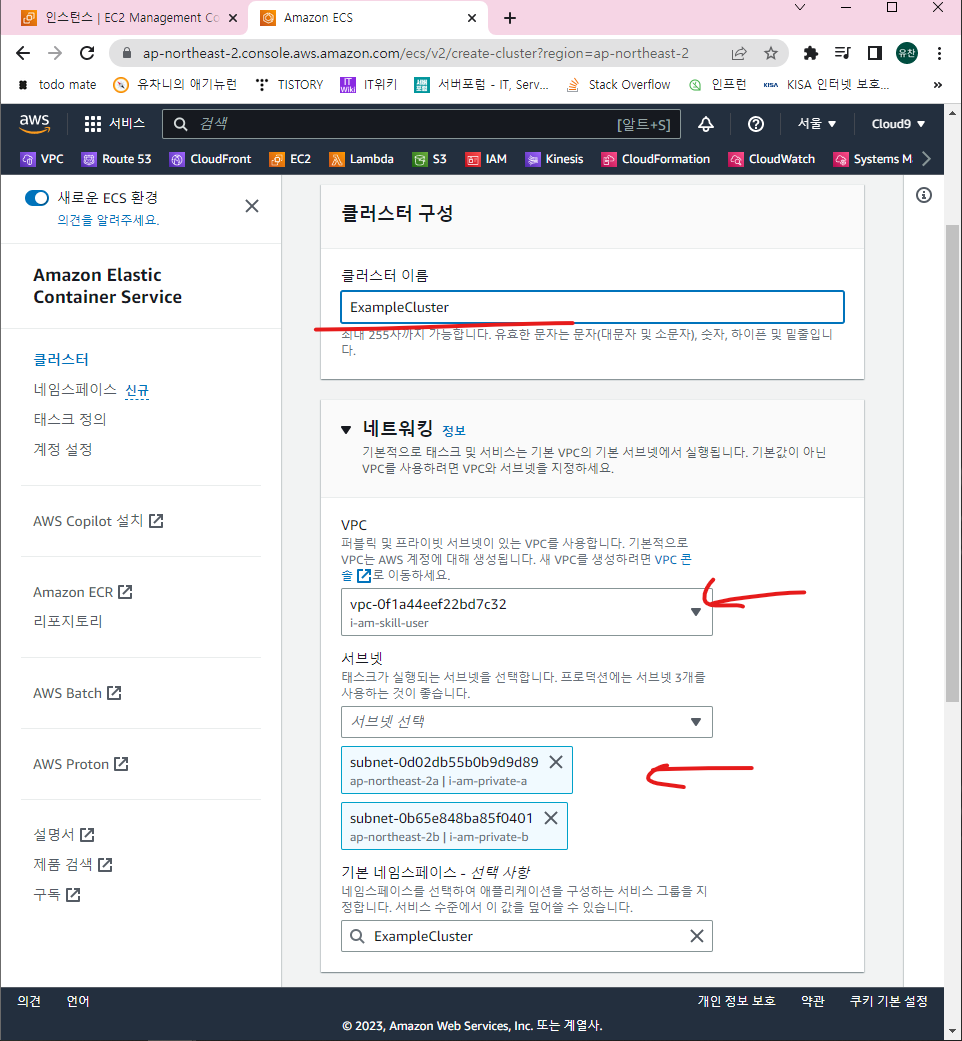Open the services grid menu
The width and height of the screenshot is (962, 1041).
[x=114, y=123]
